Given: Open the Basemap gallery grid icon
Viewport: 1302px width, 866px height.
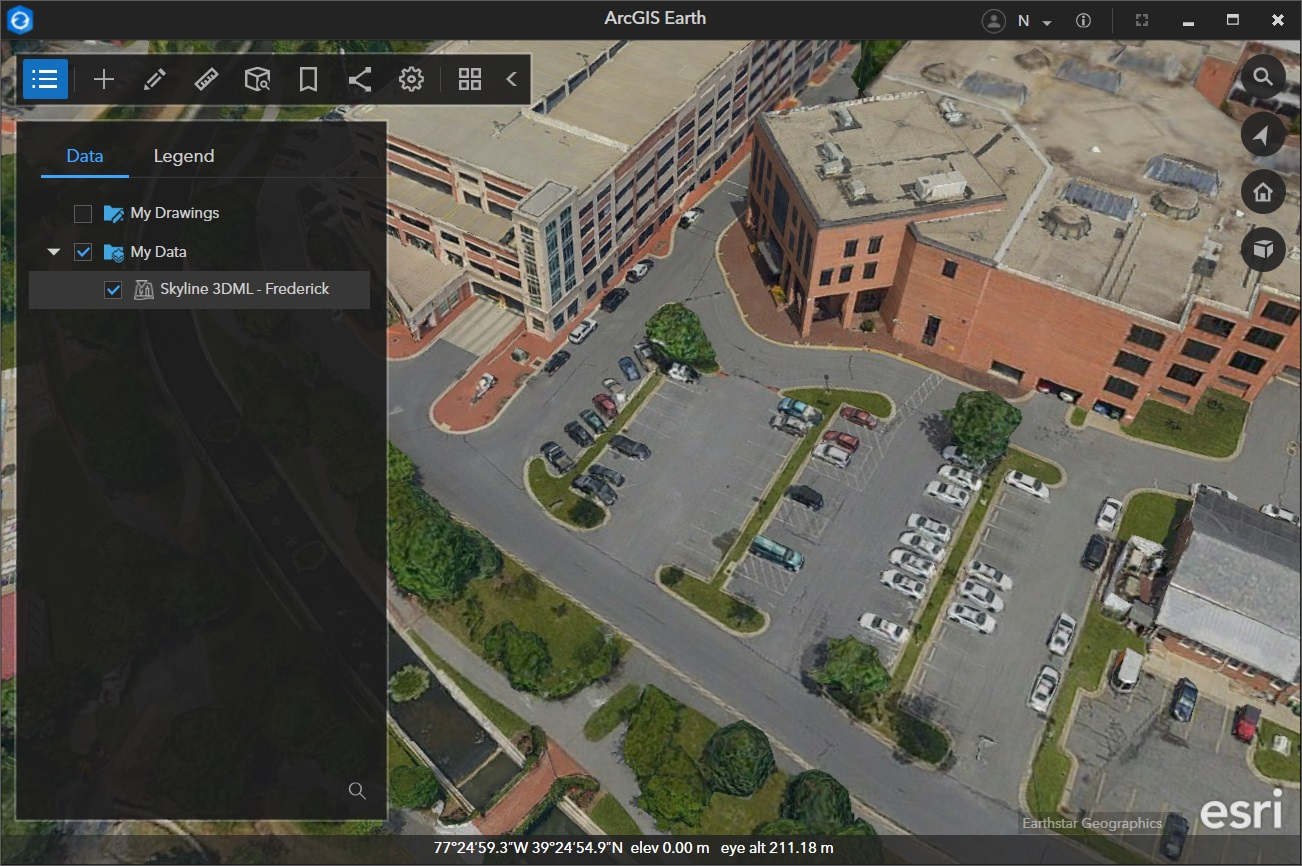Looking at the screenshot, I should (x=470, y=80).
